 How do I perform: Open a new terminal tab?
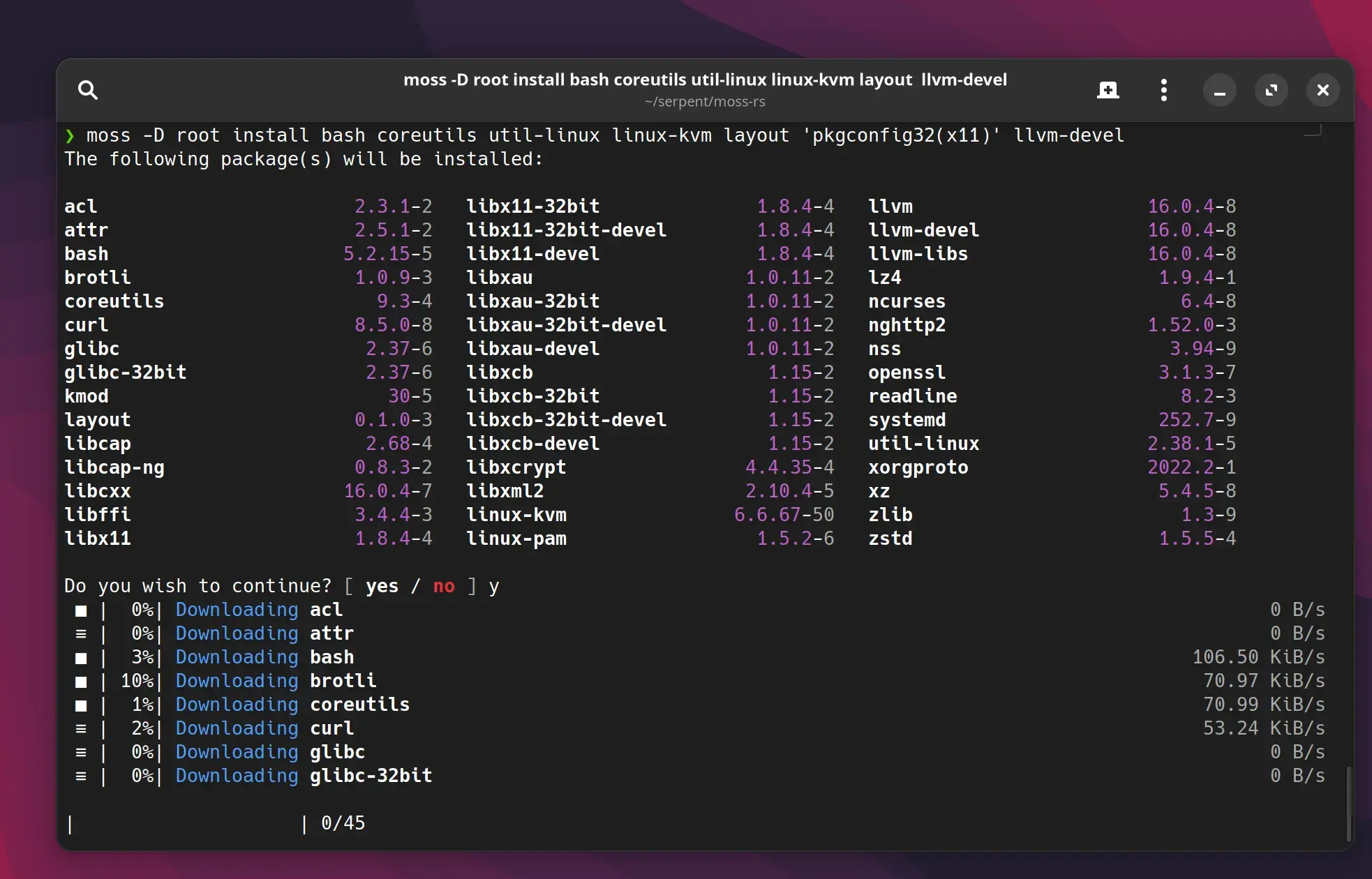1108,90
